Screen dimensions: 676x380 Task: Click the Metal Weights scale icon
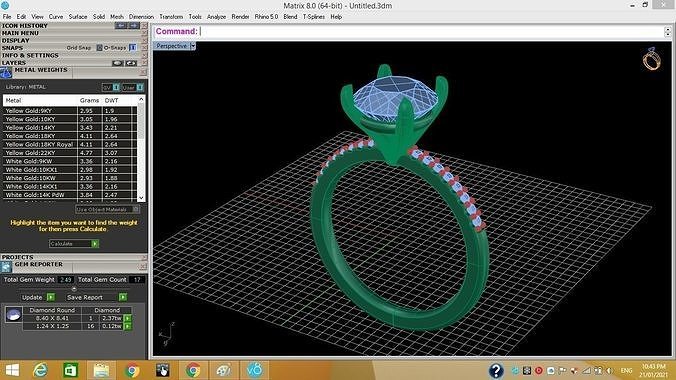pyautogui.click(x=6, y=73)
